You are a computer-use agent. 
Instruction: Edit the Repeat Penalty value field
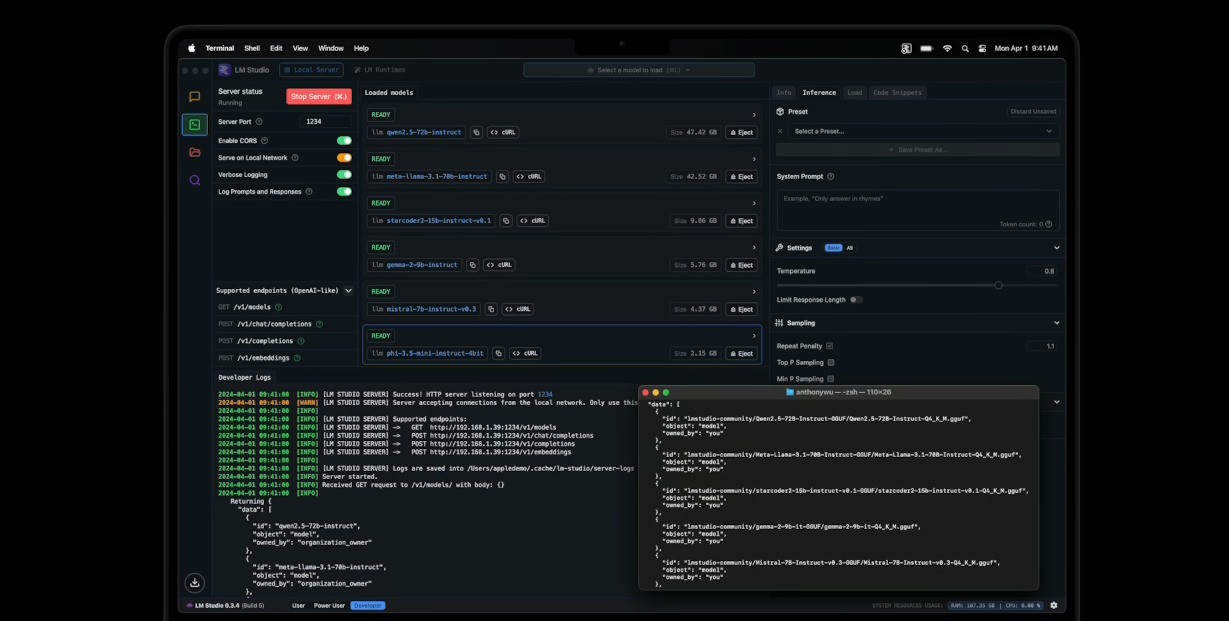(x=1043, y=346)
